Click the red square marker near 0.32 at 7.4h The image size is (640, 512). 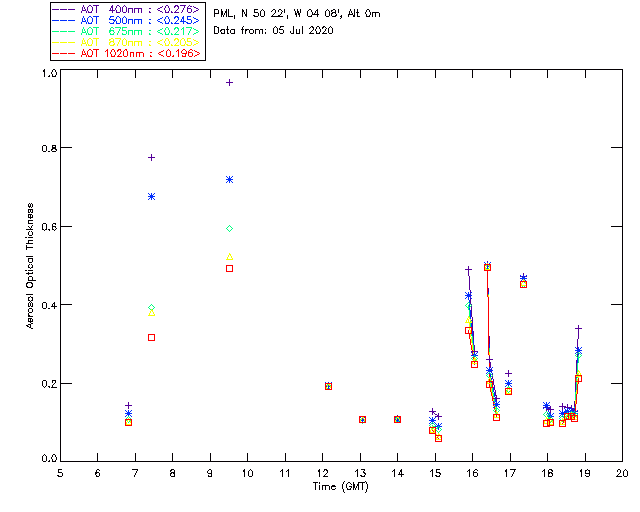(151, 338)
